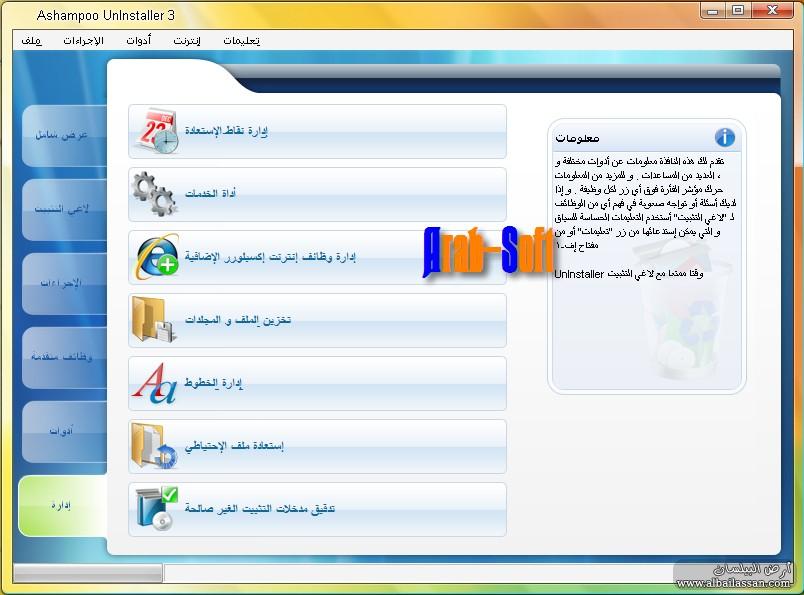Screen dimensions: 804x595
Task: Switch to the أدوات sidebar tab
Action: [64, 431]
